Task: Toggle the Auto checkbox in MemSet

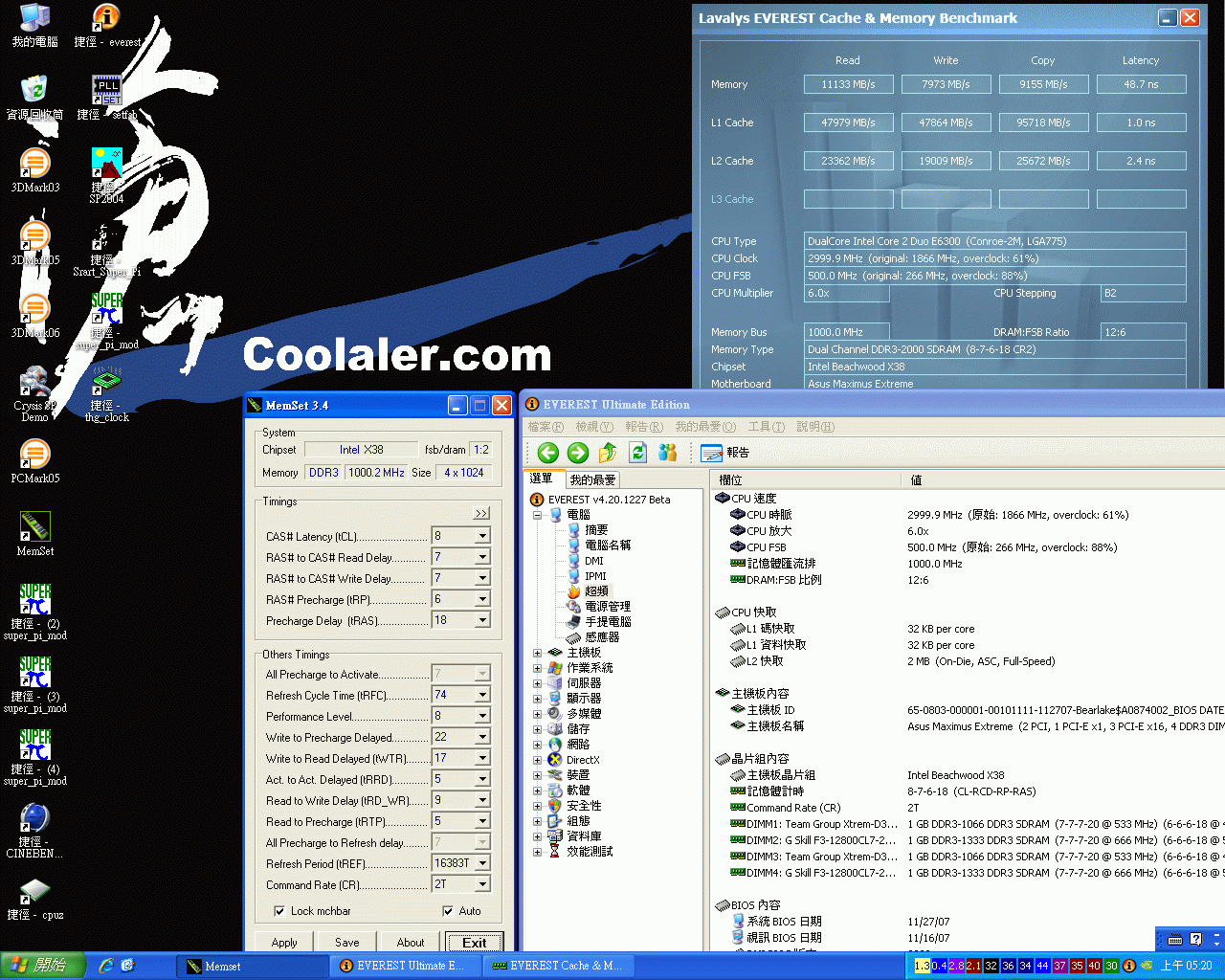Action: pyautogui.click(x=447, y=911)
